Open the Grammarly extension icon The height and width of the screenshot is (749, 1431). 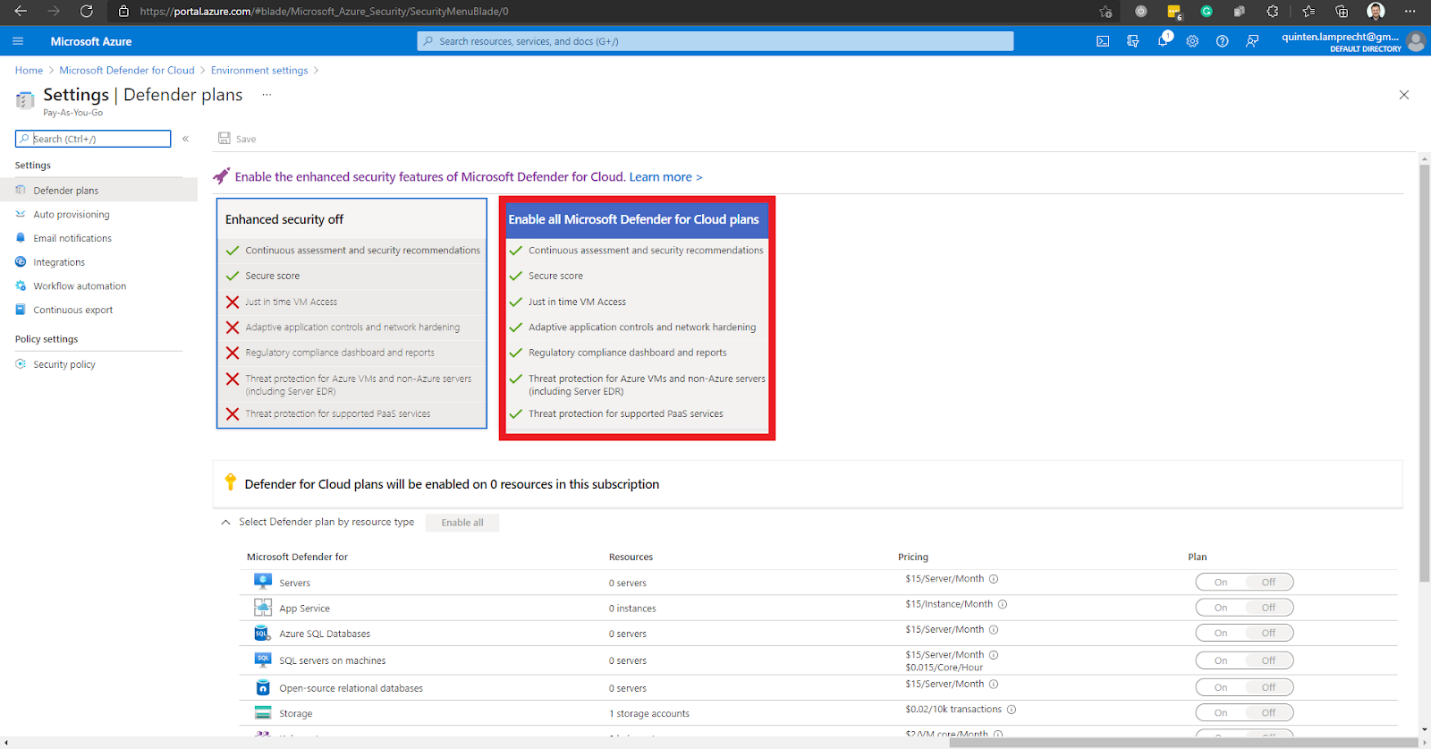[x=1207, y=11]
